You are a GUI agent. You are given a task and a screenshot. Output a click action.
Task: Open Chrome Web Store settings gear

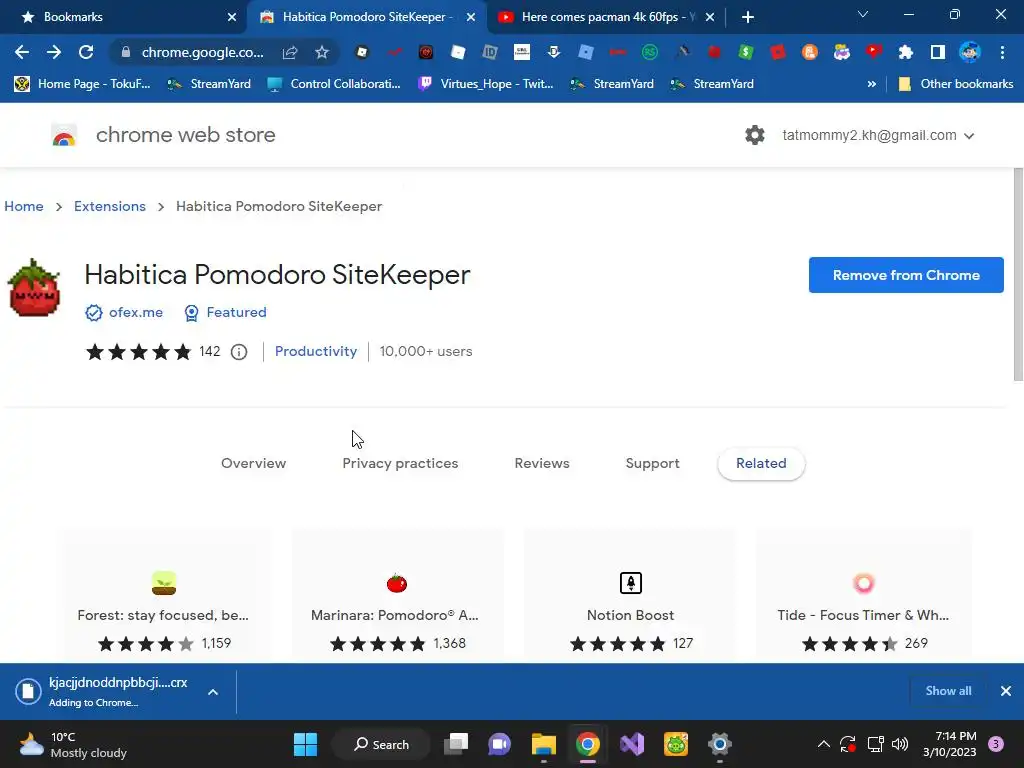(755, 135)
